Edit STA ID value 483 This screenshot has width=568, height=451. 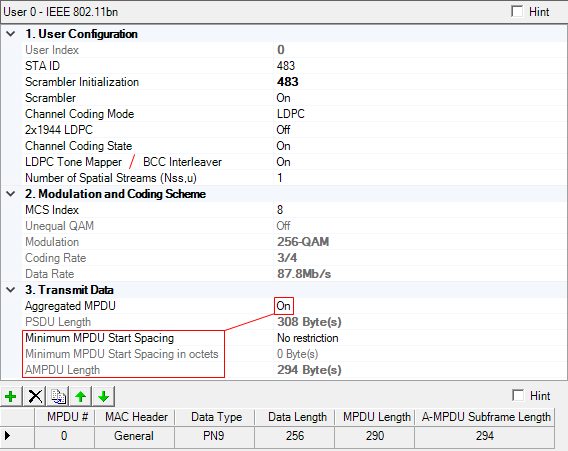click(286, 66)
